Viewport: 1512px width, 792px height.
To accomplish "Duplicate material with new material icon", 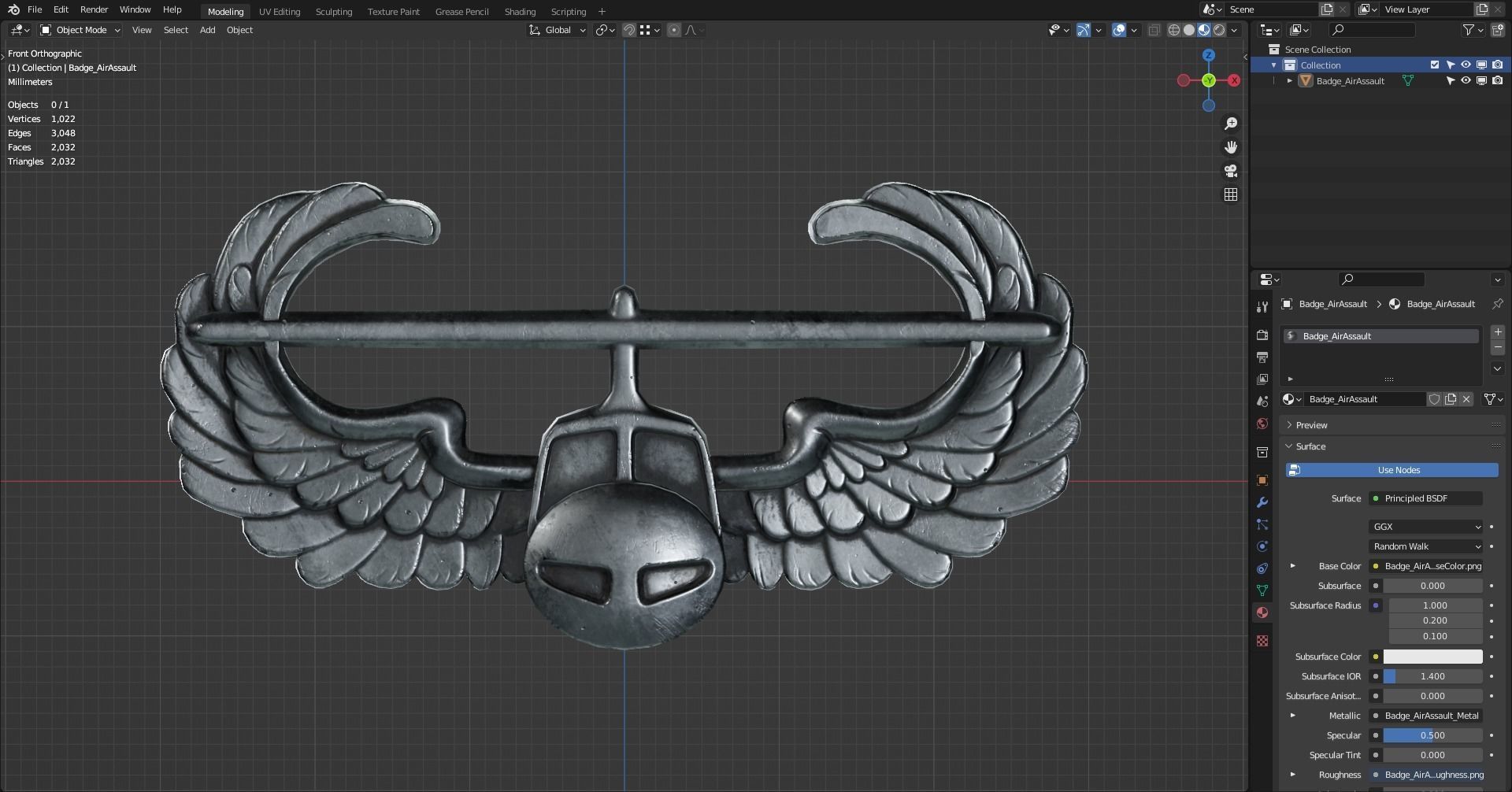I will coord(1451,399).
